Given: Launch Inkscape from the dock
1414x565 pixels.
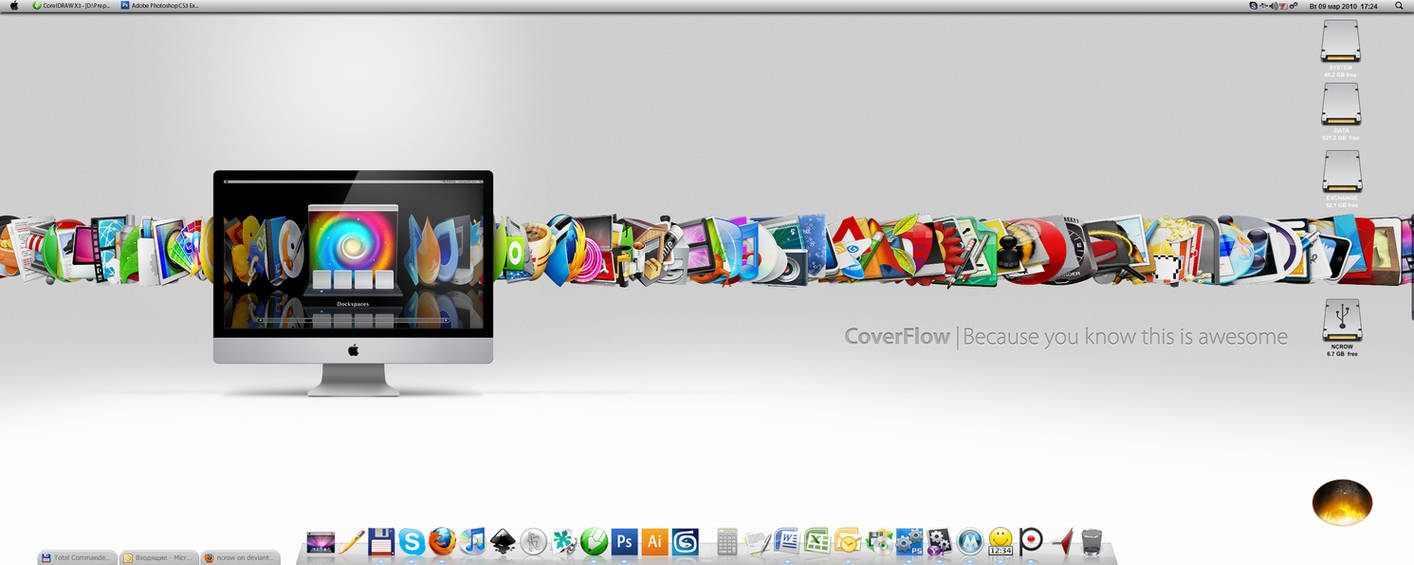Looking at the screenshot, I should 503,542.
